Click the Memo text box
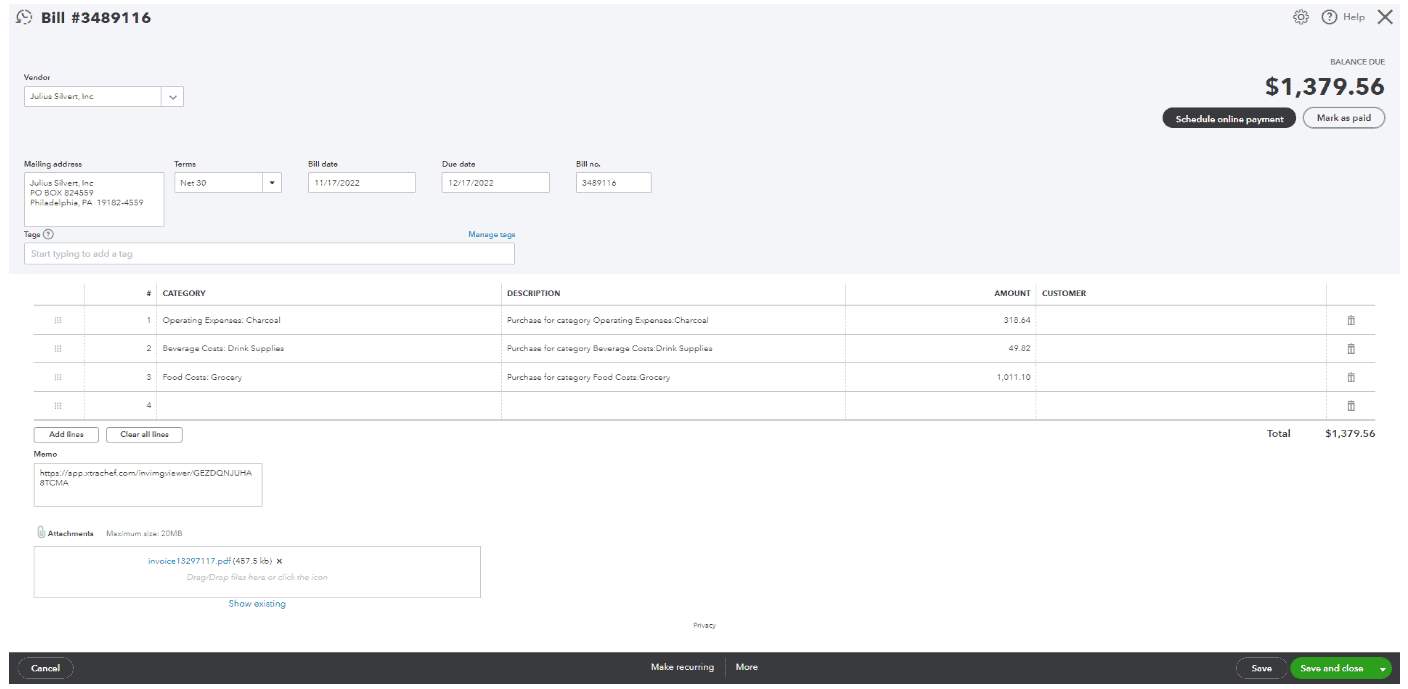1408x689 pixels. (x=148, y=484)
